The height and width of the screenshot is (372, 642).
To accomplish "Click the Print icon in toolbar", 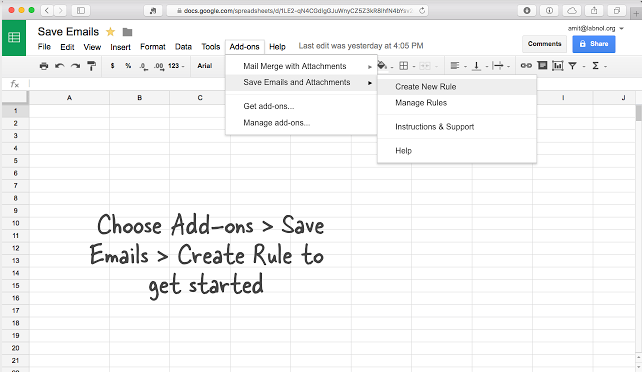I will [x=44, y=66].
